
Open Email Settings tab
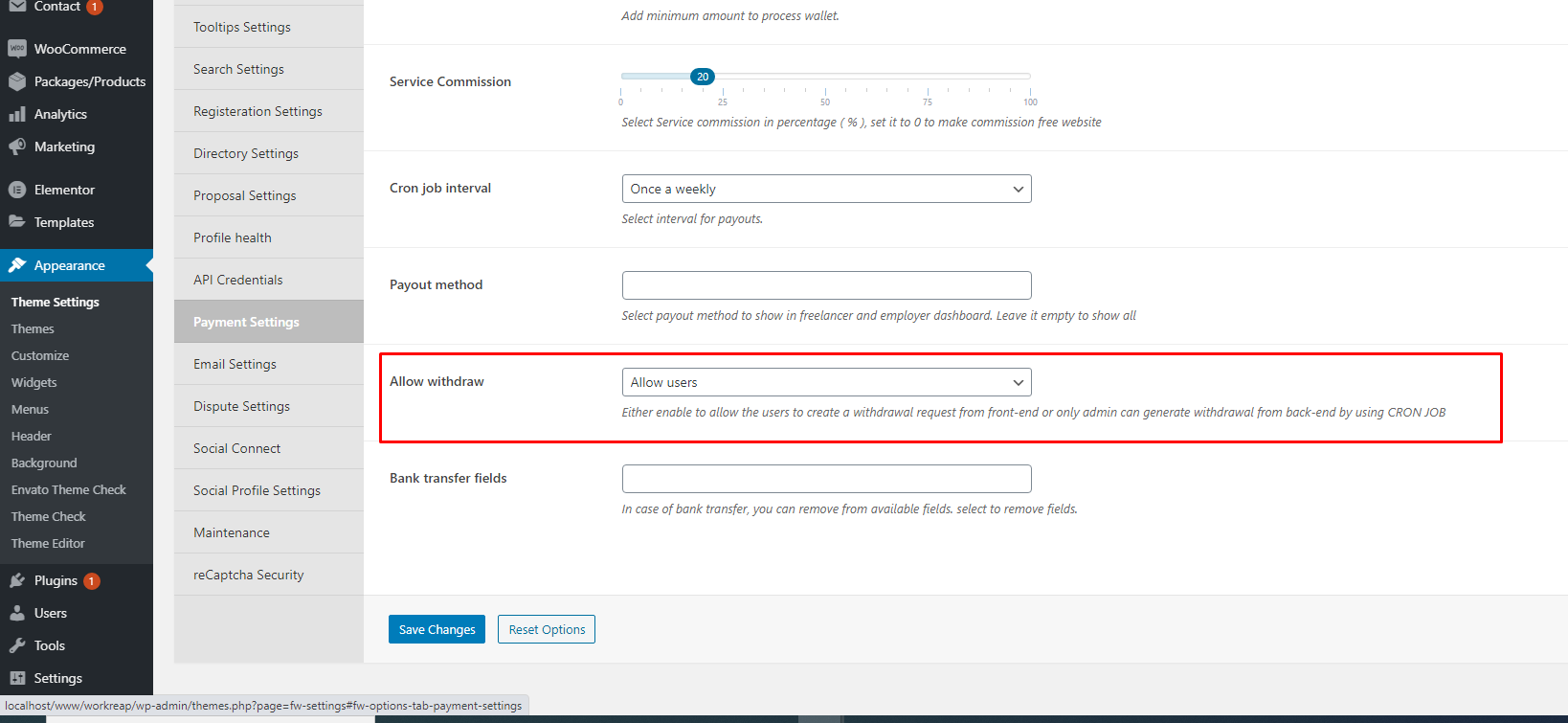[269, 364]
